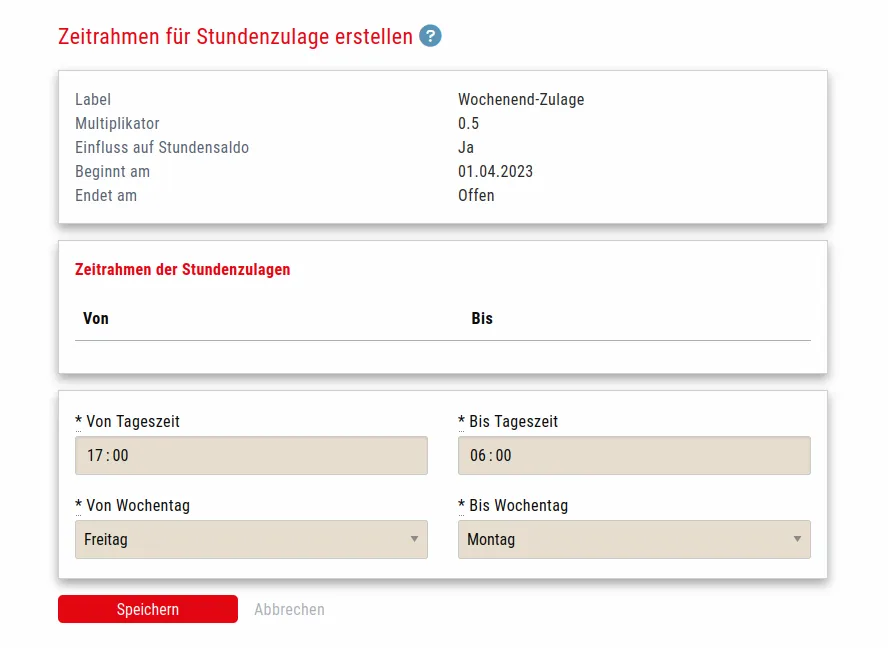The image size is (888, 648).
Task: Select the Freitag entry in Von Wochentag
Action: (104, 539)
